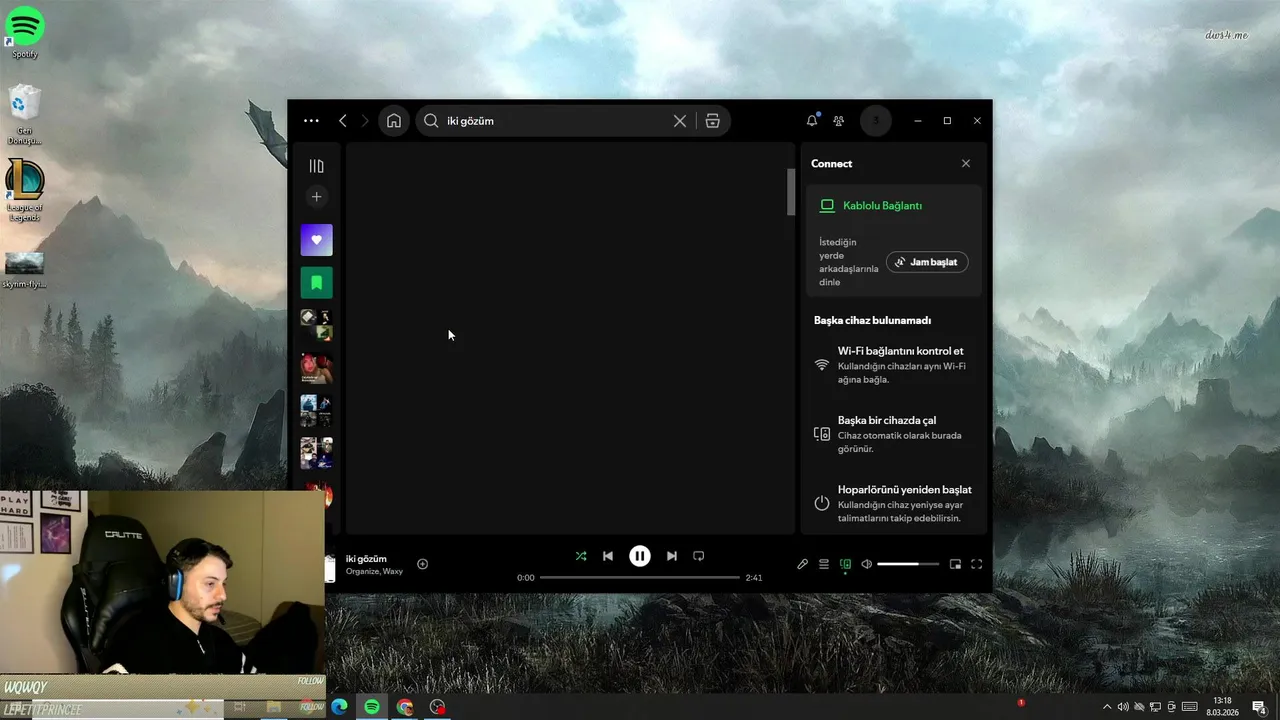Click 'Hoparlörünü yeniden başlat'
Image resolution: width=1280 pixels, height=720 pixels.
pos(905,490)
